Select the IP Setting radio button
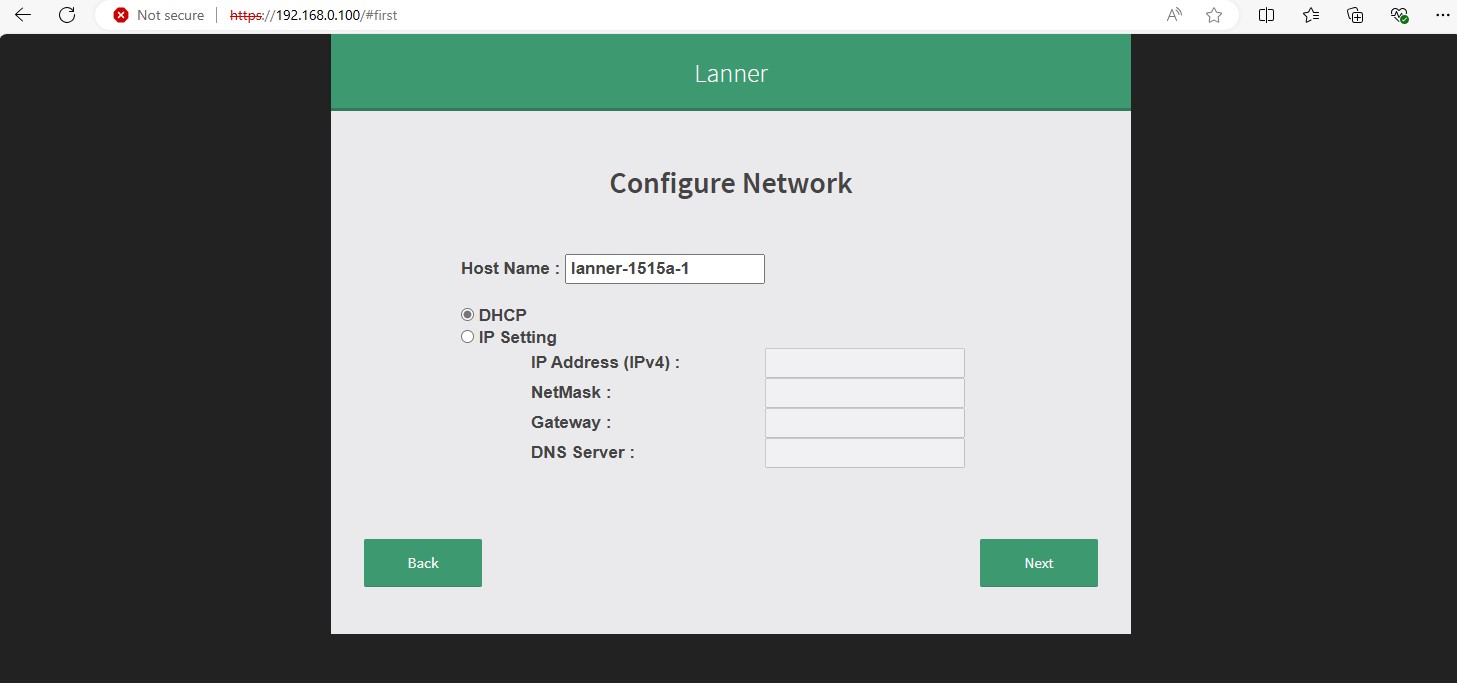This screenshot has width=1457, height=683. click(467, 337)
